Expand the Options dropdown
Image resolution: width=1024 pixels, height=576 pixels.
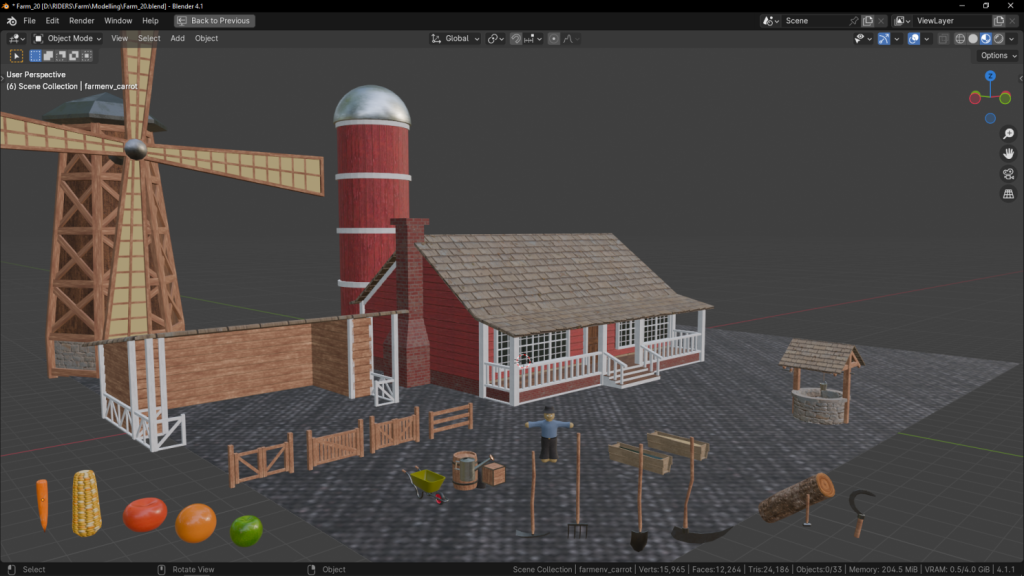[998, 56]
